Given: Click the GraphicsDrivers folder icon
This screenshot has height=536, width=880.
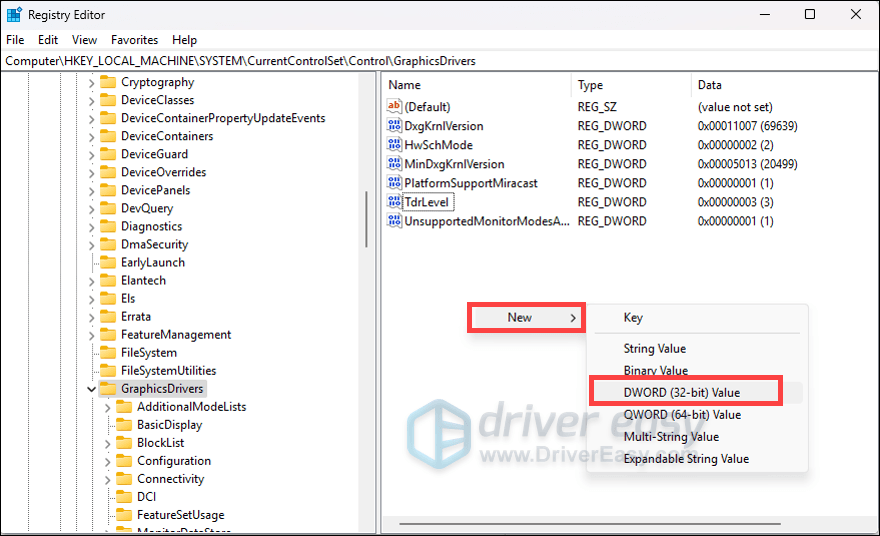Looking at the screenshot, I should pos(108,389).
